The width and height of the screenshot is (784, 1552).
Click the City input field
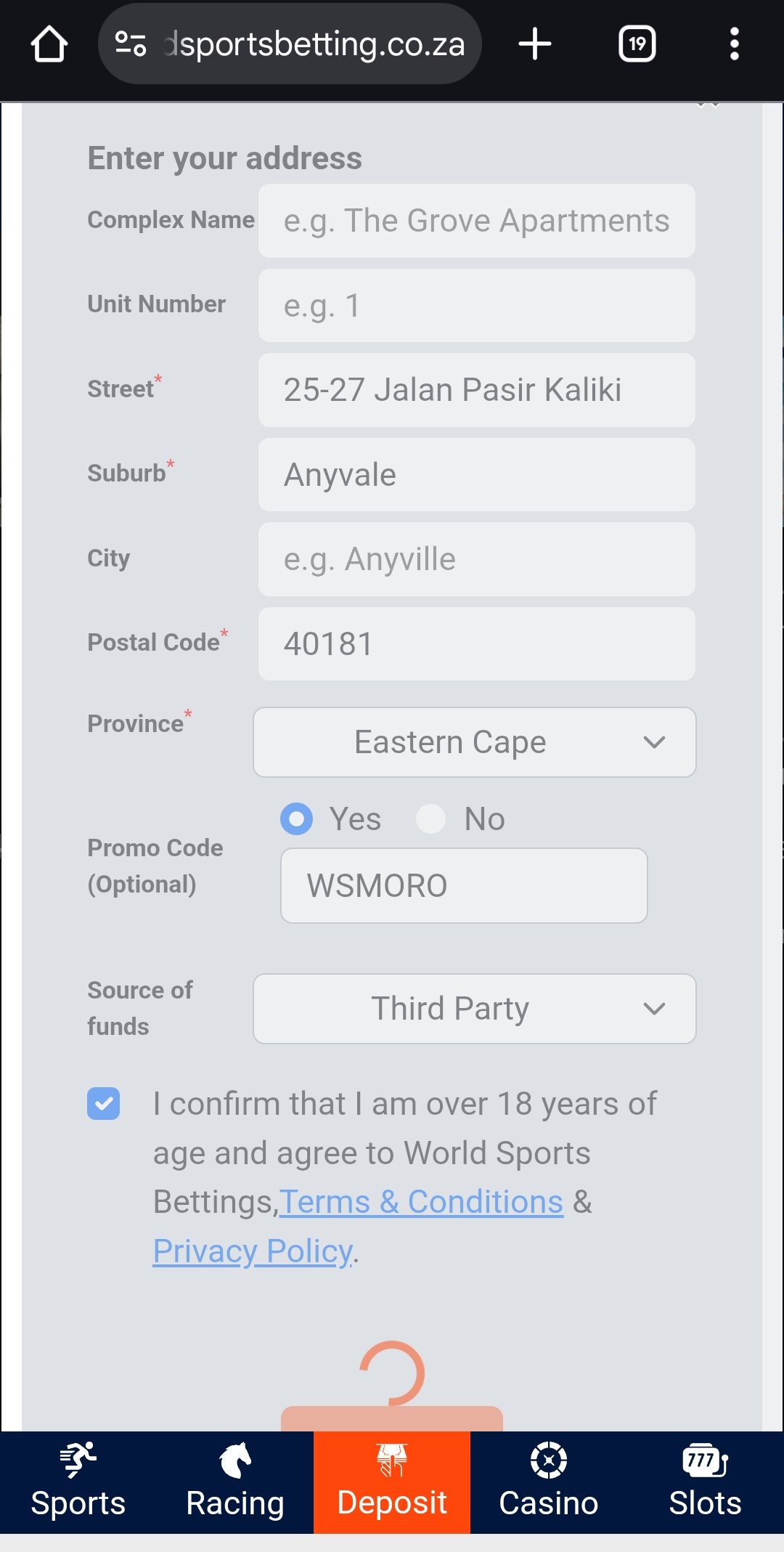point(475,559)
